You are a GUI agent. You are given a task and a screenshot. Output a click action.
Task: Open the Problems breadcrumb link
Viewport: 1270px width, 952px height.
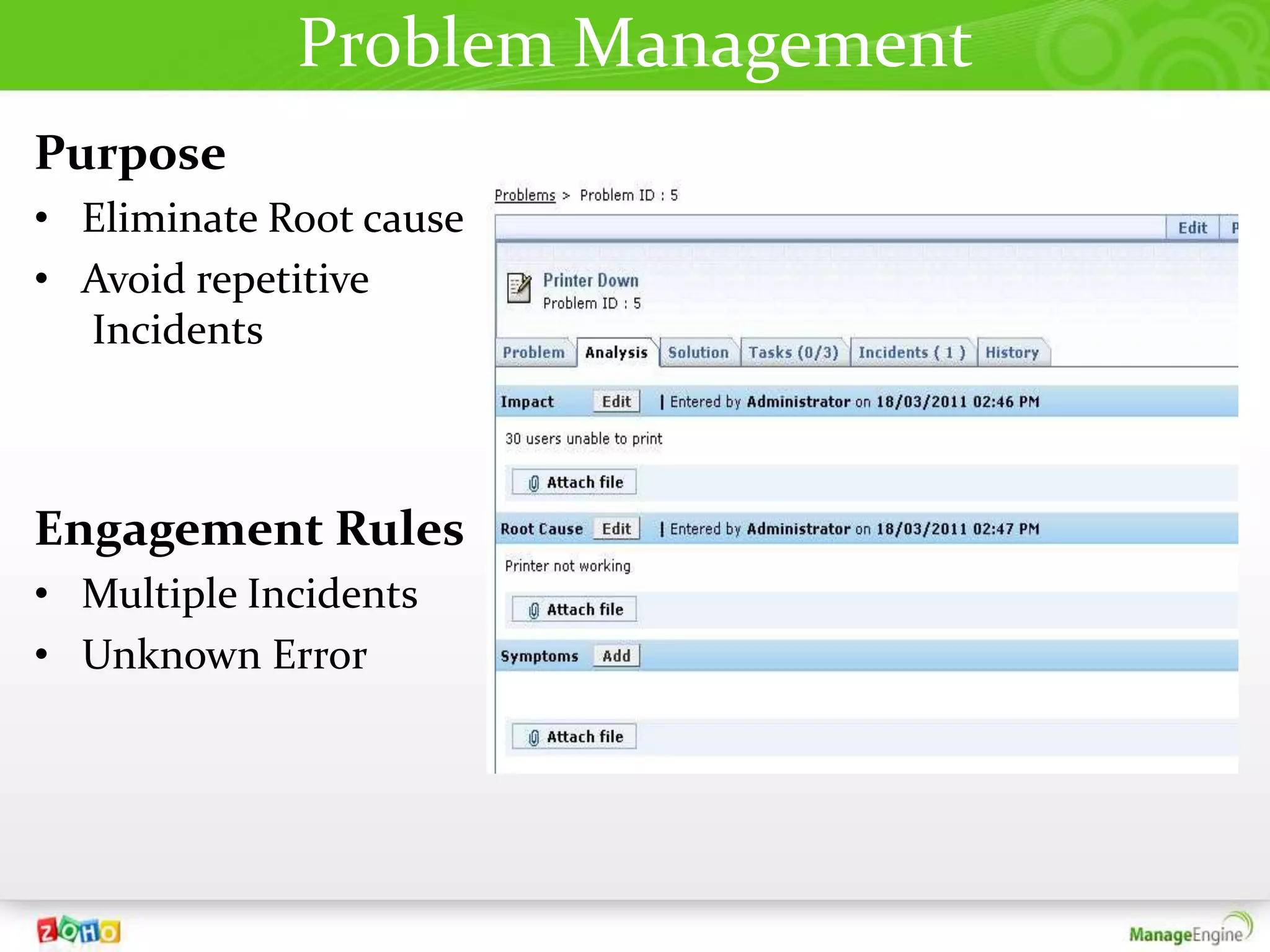point(525,195)
